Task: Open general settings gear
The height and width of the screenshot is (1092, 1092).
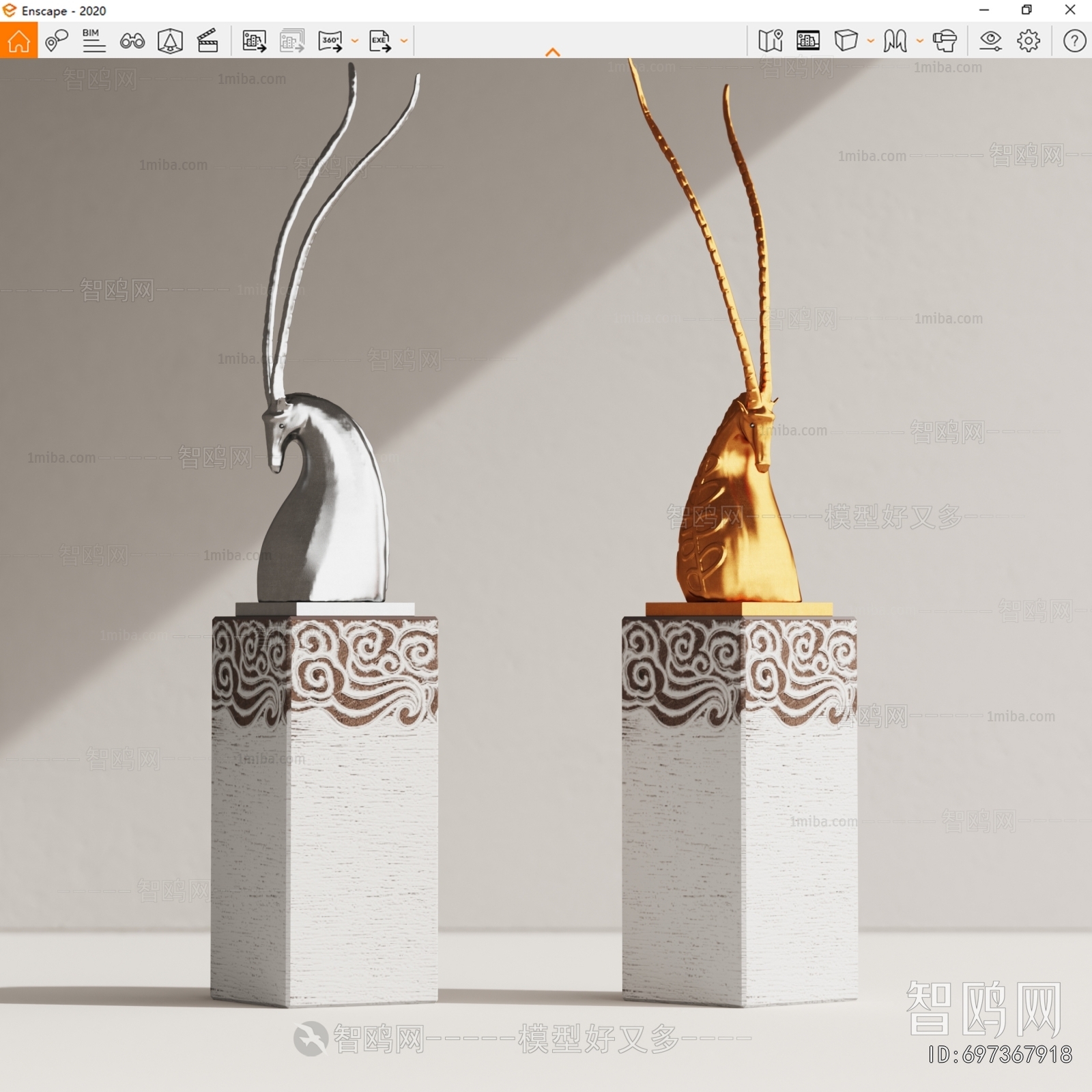Action: click(x=1029, y=41)
